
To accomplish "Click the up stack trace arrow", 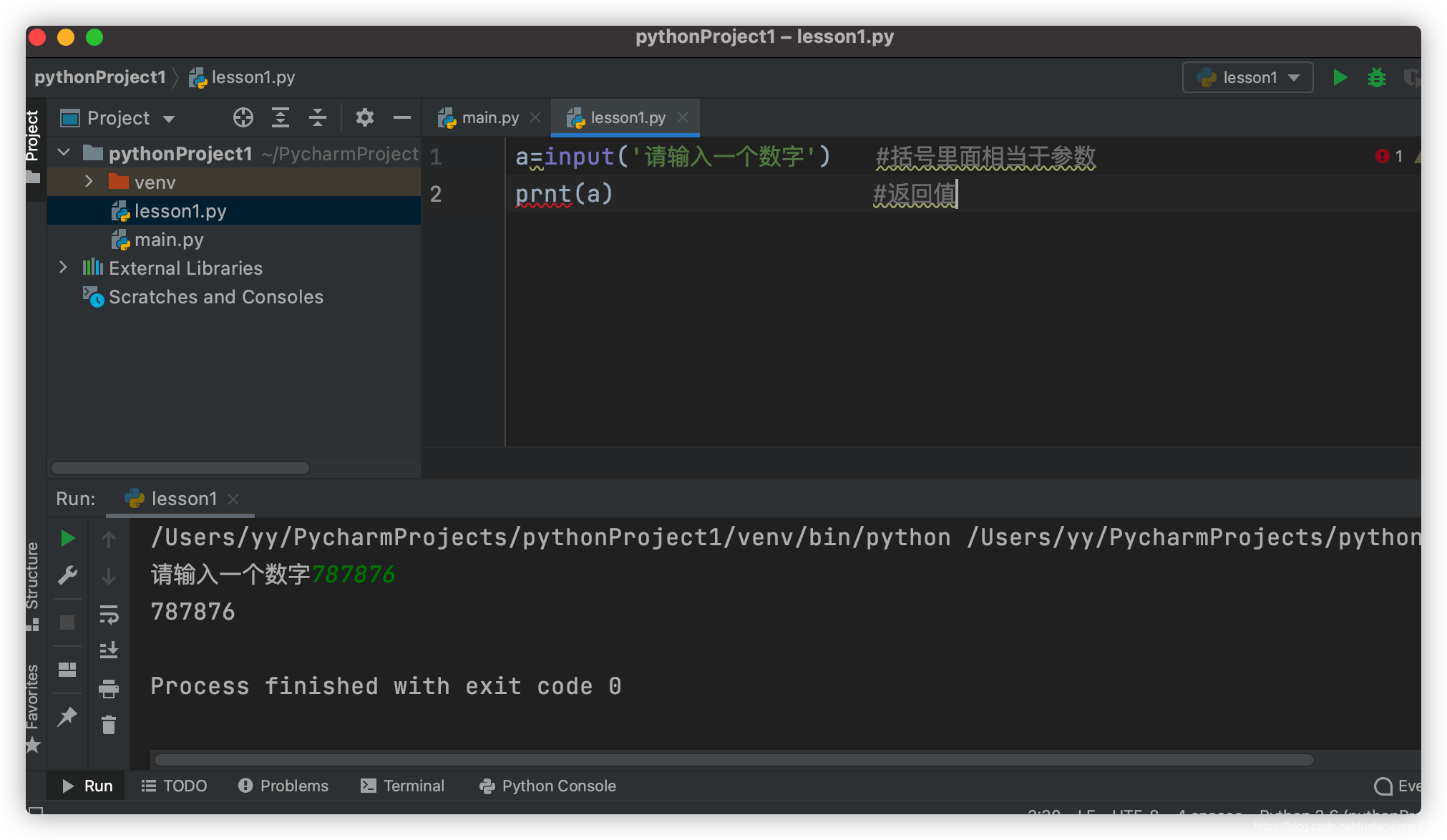I will pyautogui.click(x=109, y=539).
